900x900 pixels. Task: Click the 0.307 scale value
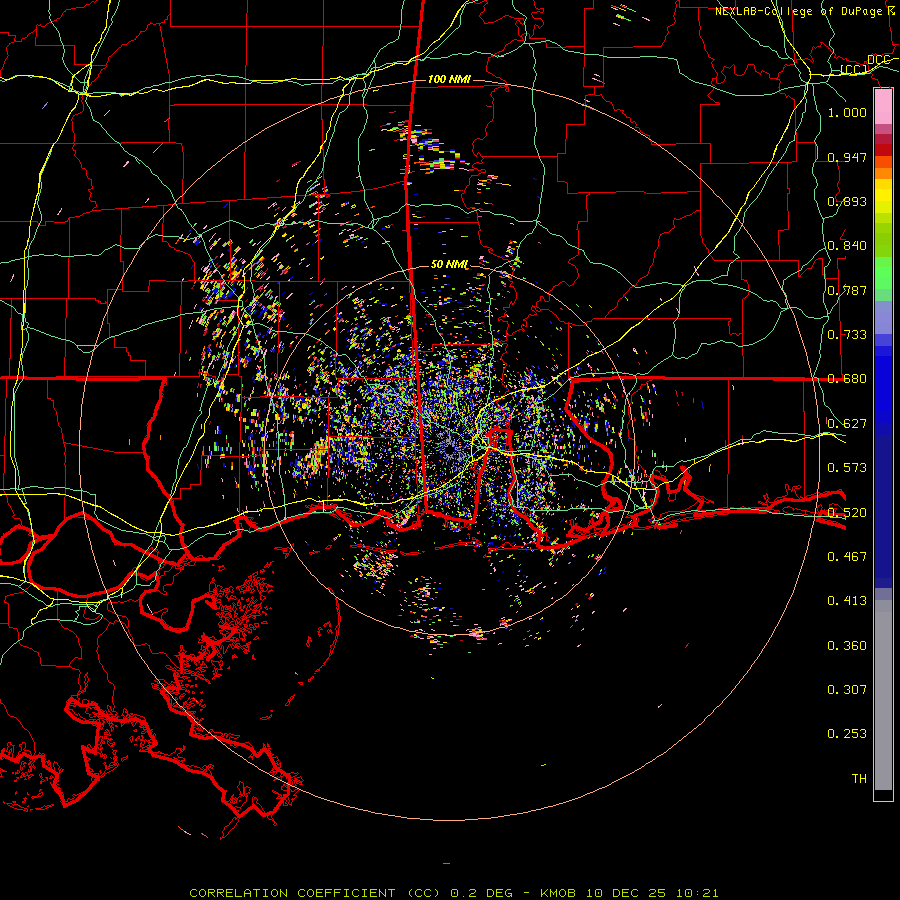pos(847,690)
